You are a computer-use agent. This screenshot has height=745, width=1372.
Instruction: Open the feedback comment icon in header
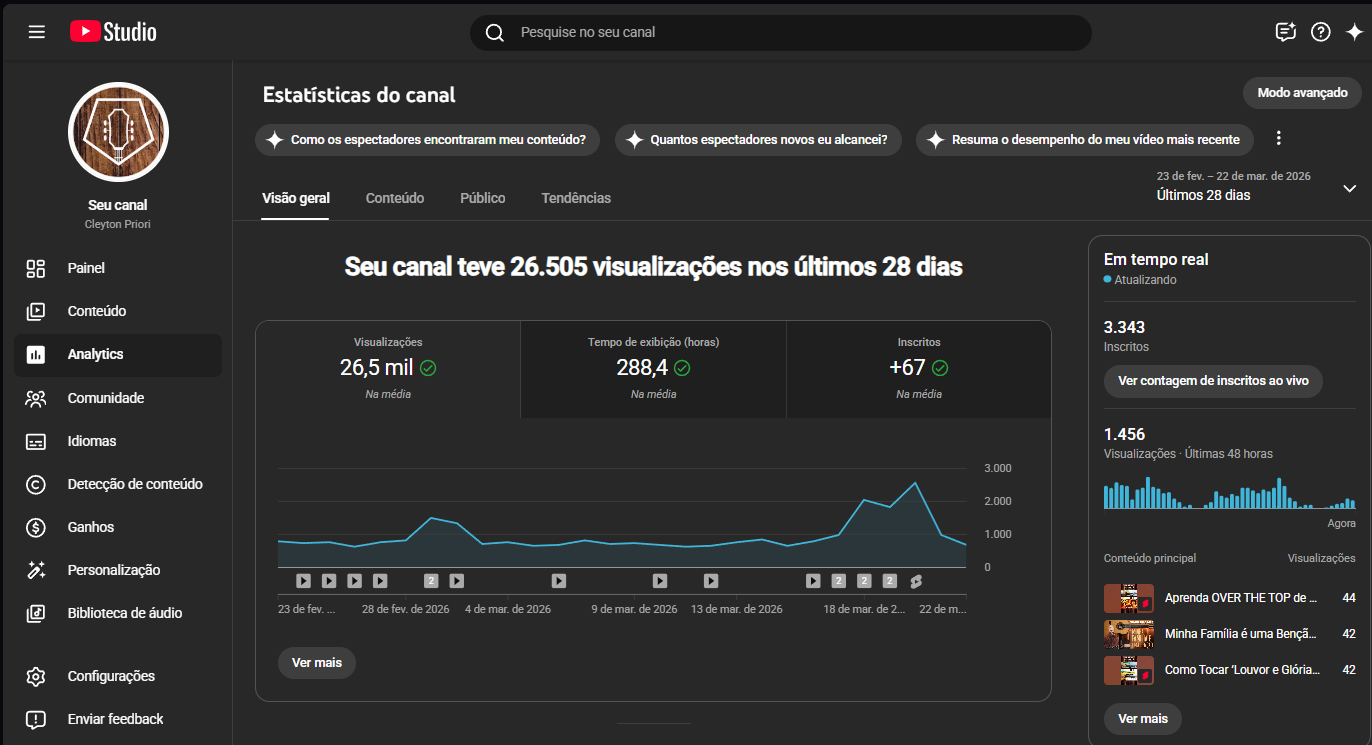(1286, 32)
